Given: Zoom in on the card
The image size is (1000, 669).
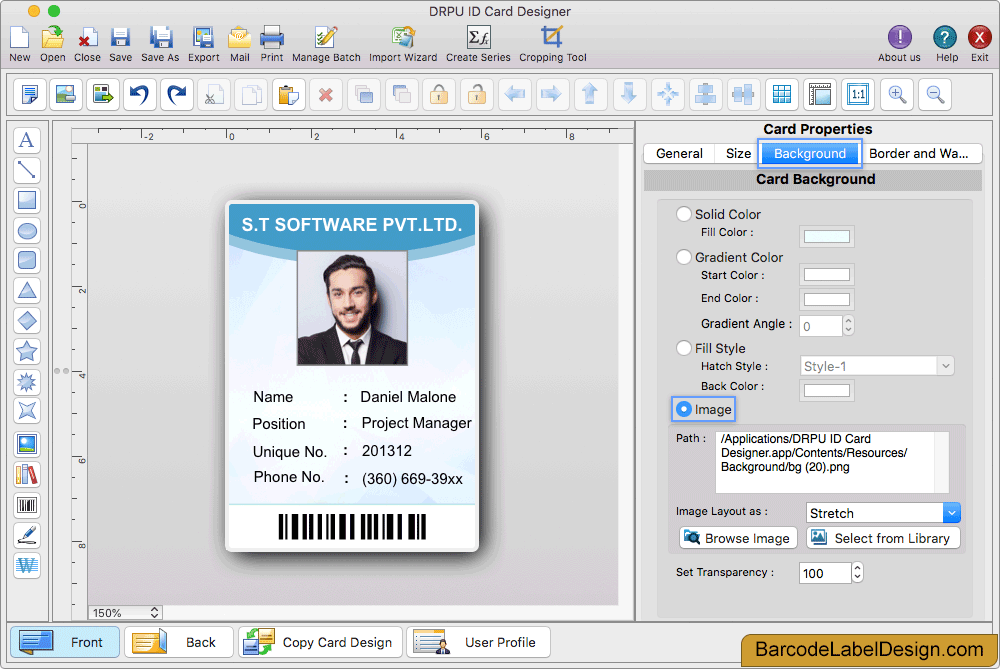Looking at the screenshot, I should point(897,94).
